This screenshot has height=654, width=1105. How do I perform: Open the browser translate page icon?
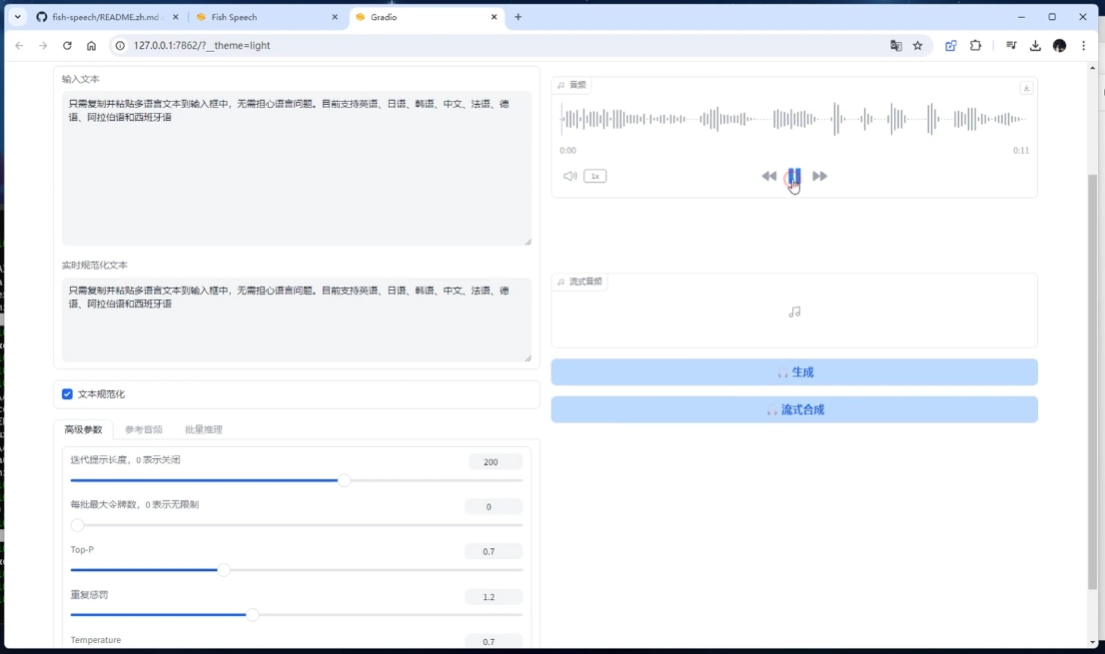[896, 46]
